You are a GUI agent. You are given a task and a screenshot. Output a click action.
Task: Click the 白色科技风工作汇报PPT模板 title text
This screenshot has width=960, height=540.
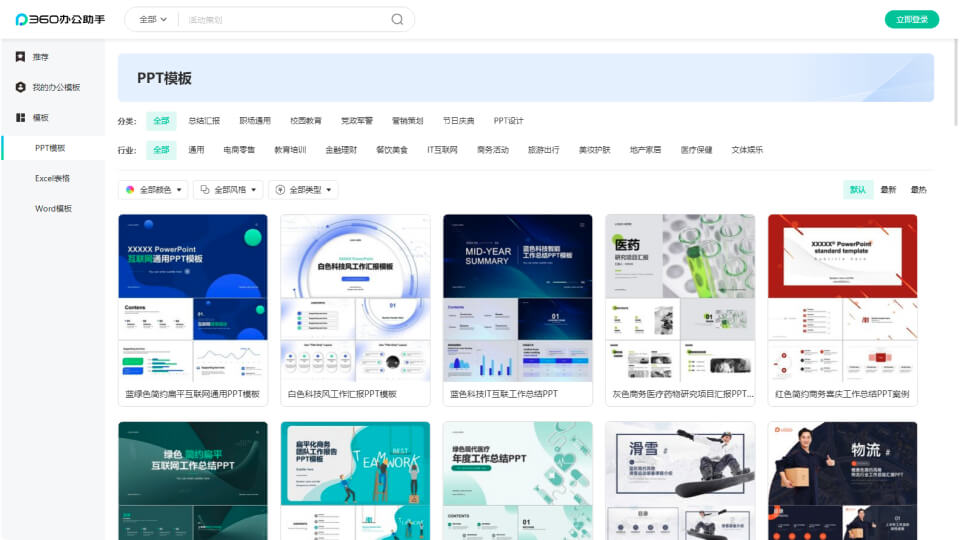[x=342, y=394]
